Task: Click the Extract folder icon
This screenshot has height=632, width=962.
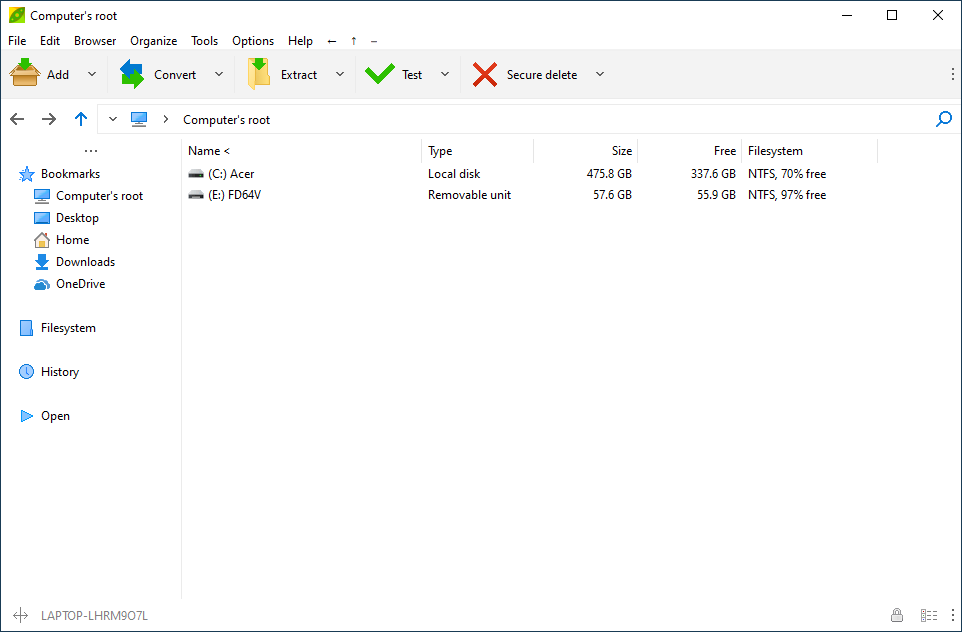Action: (x=259, y=74)
